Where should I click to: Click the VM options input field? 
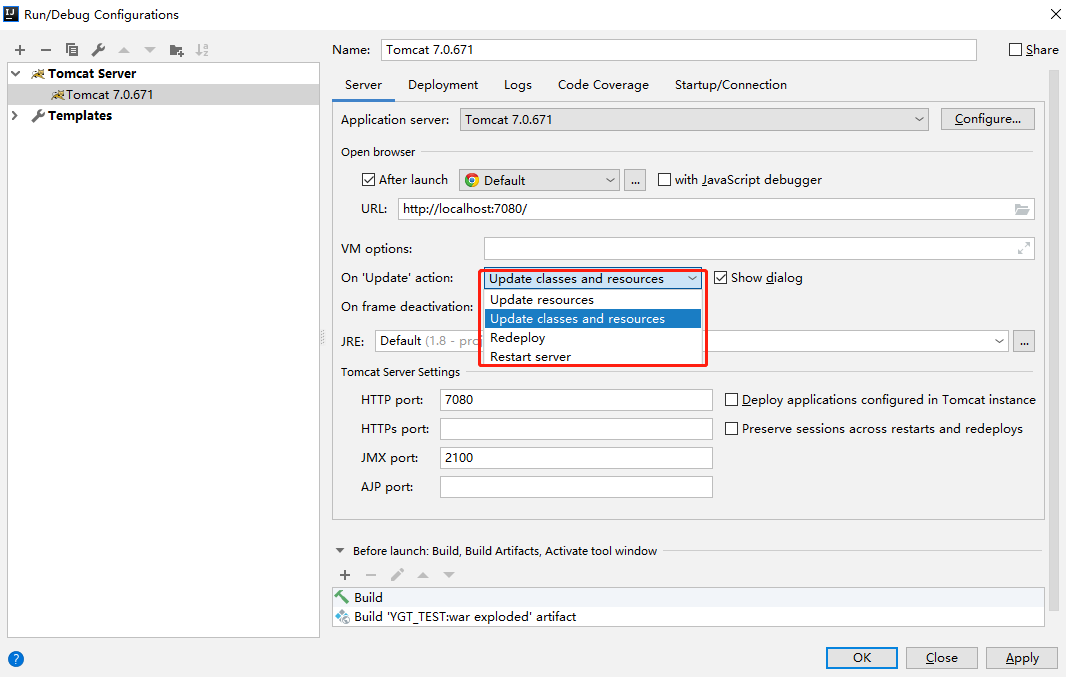tap(759, 249)
